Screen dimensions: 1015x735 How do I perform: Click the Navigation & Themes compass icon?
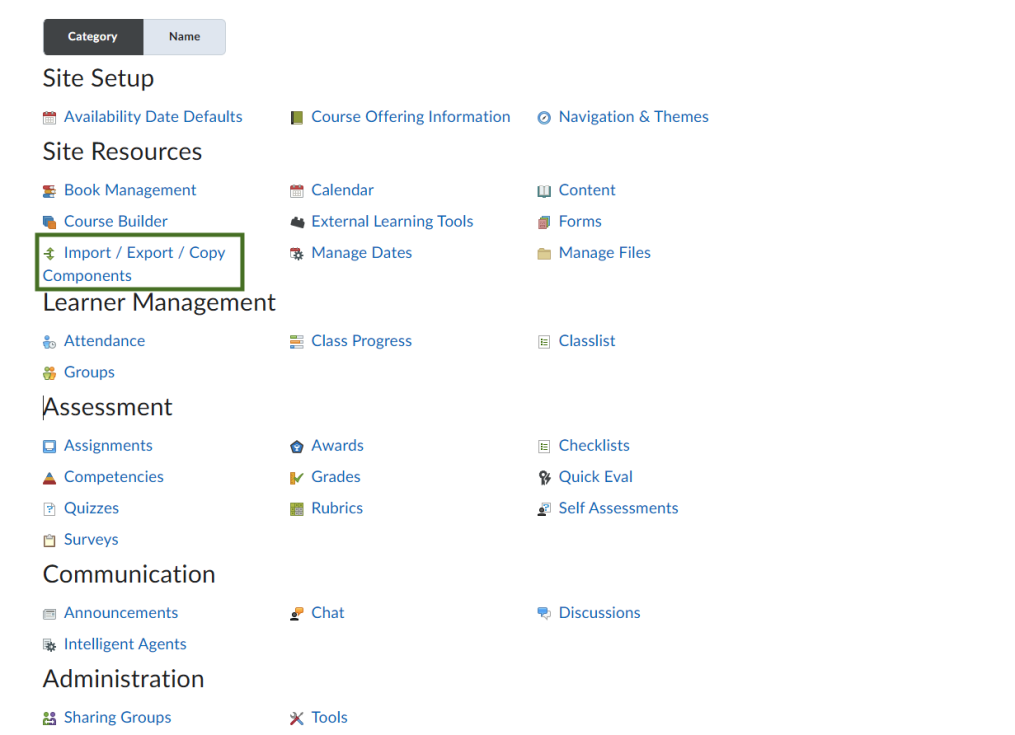[x=544, y=118]
